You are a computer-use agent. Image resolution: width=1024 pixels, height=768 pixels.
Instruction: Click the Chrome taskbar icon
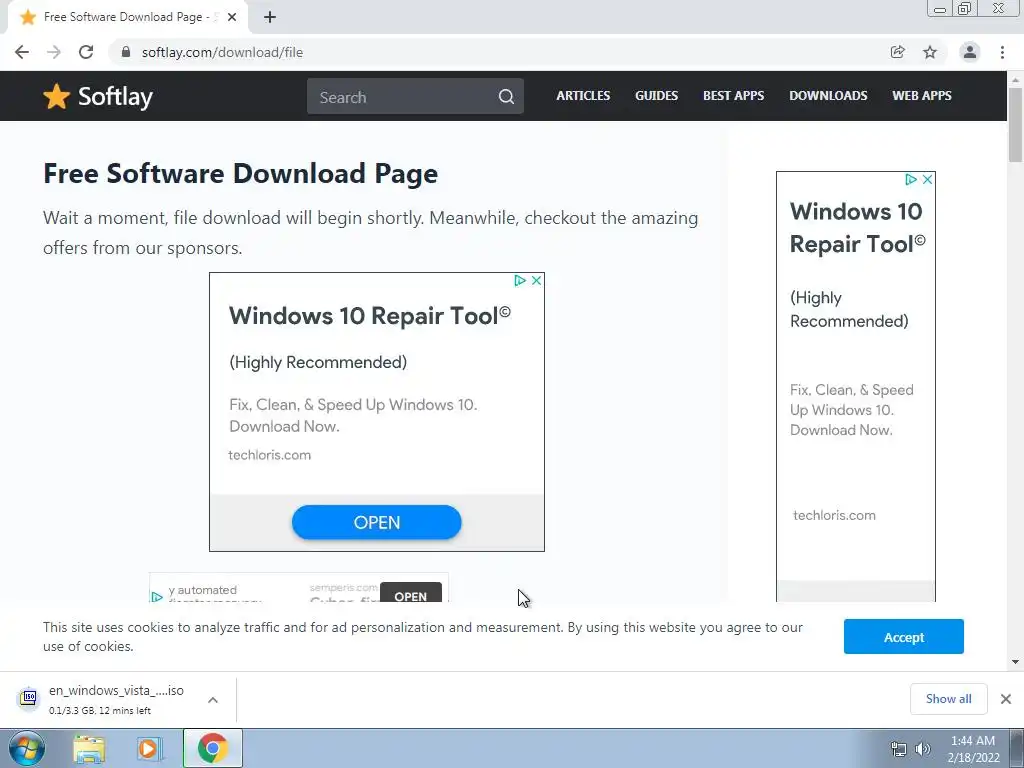tap(213, 748)
